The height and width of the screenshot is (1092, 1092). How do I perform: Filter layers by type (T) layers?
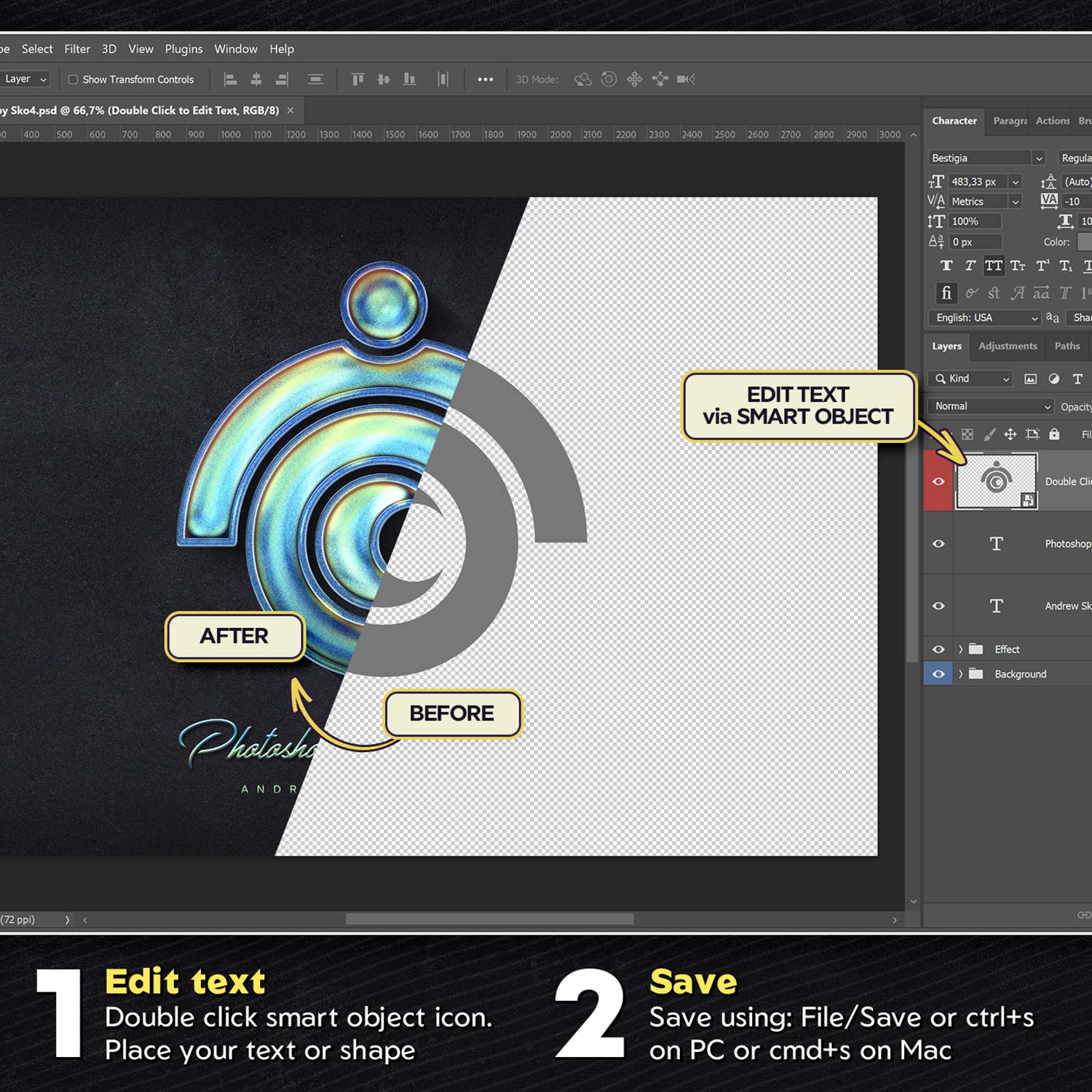point(1077,379)
